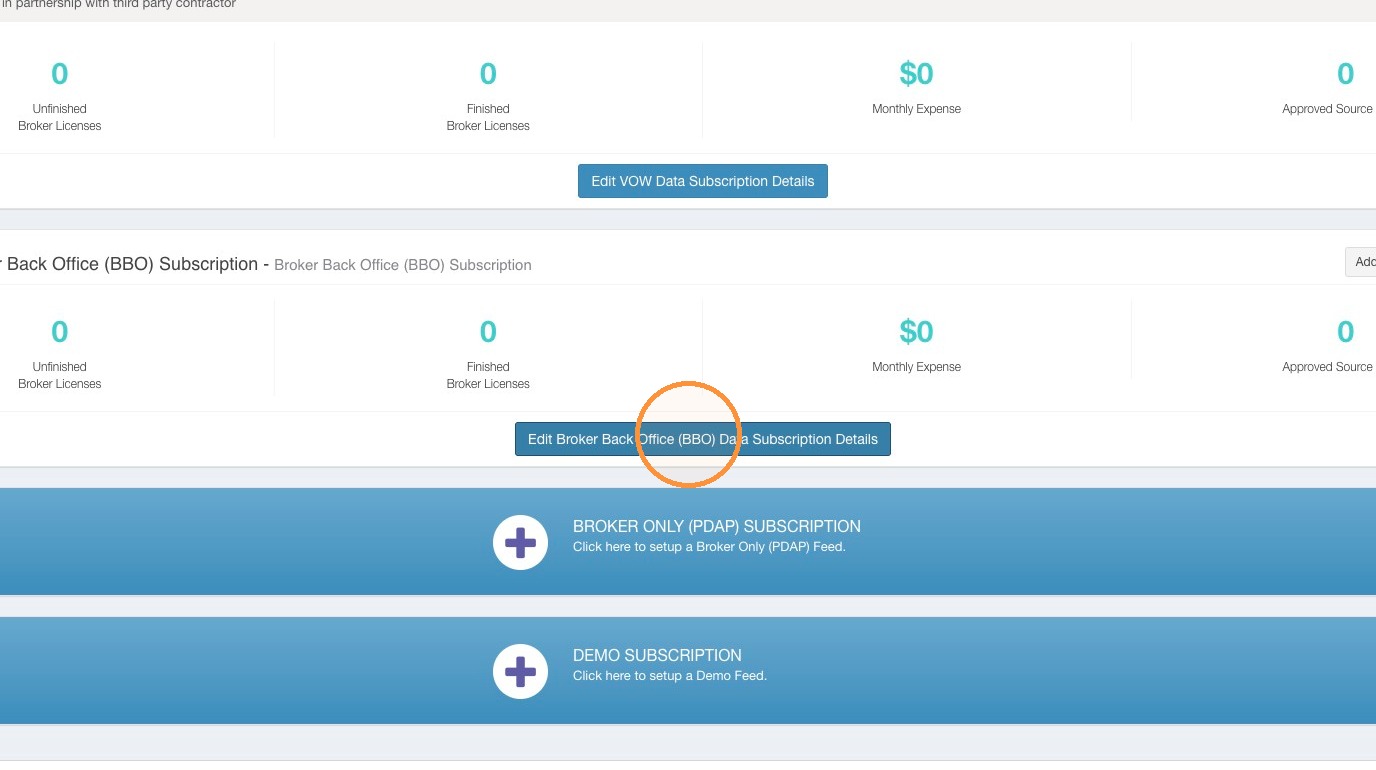Click Finished Broker Licenses count in BBO section
The image size is (1376, 770).
pos(488,331)
